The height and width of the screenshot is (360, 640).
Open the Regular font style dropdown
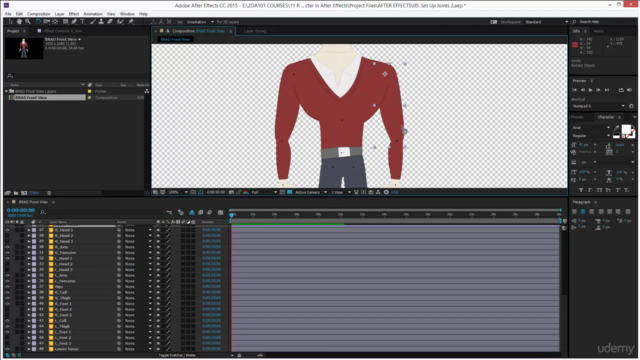tap(591, 136)
